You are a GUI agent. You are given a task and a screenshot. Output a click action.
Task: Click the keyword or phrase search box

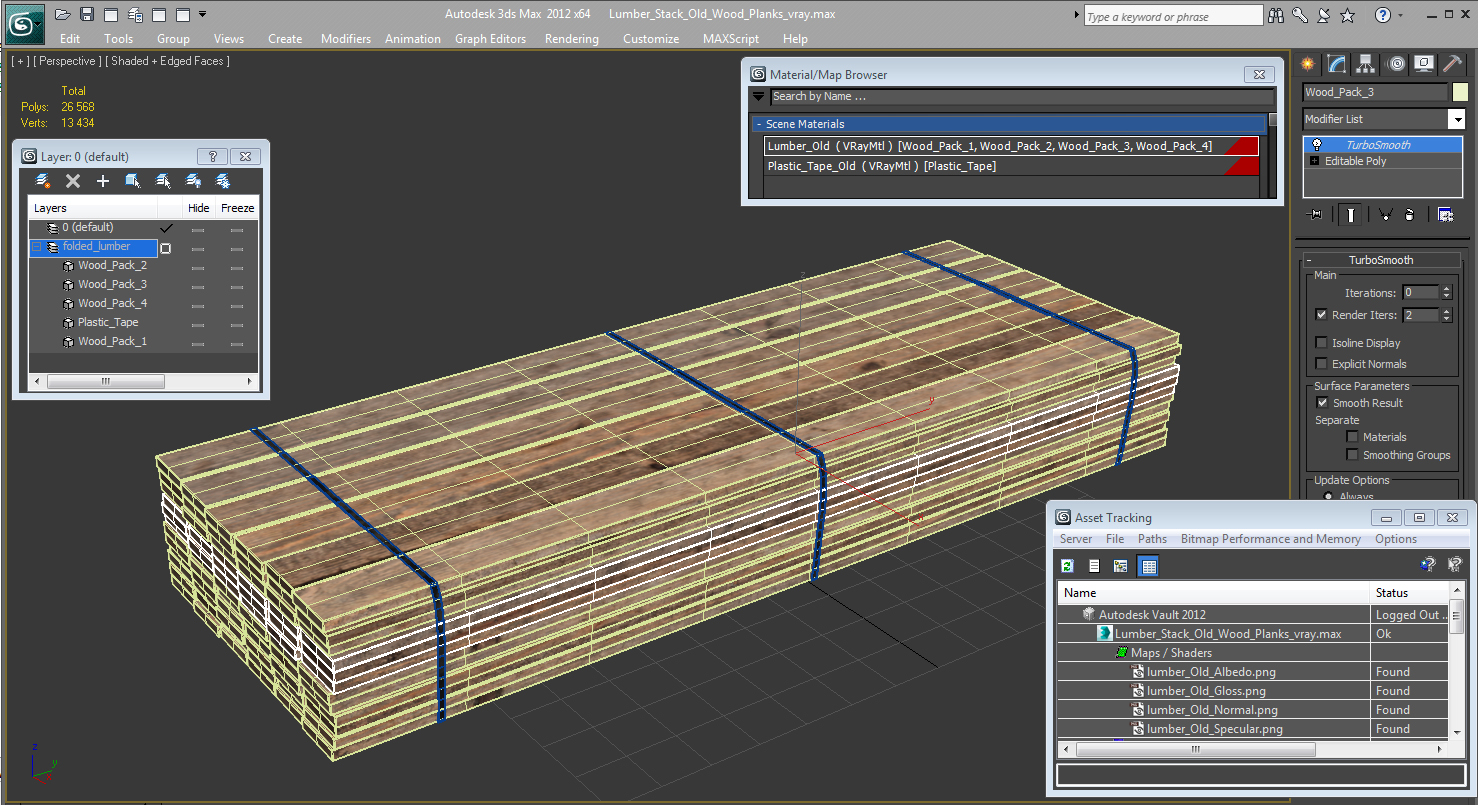1173,16
